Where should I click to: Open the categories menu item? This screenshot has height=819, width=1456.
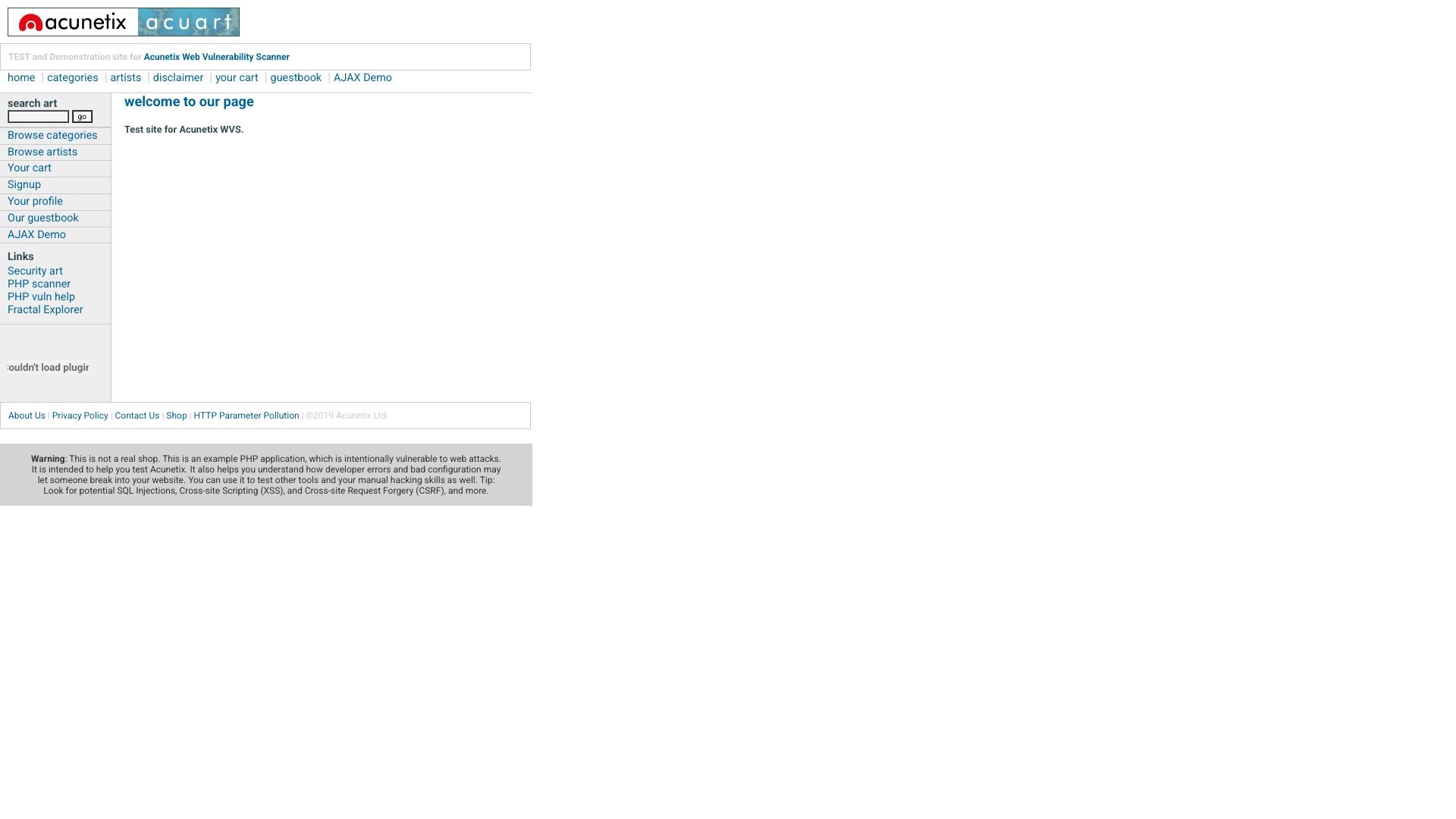click(x=73, y=78)
